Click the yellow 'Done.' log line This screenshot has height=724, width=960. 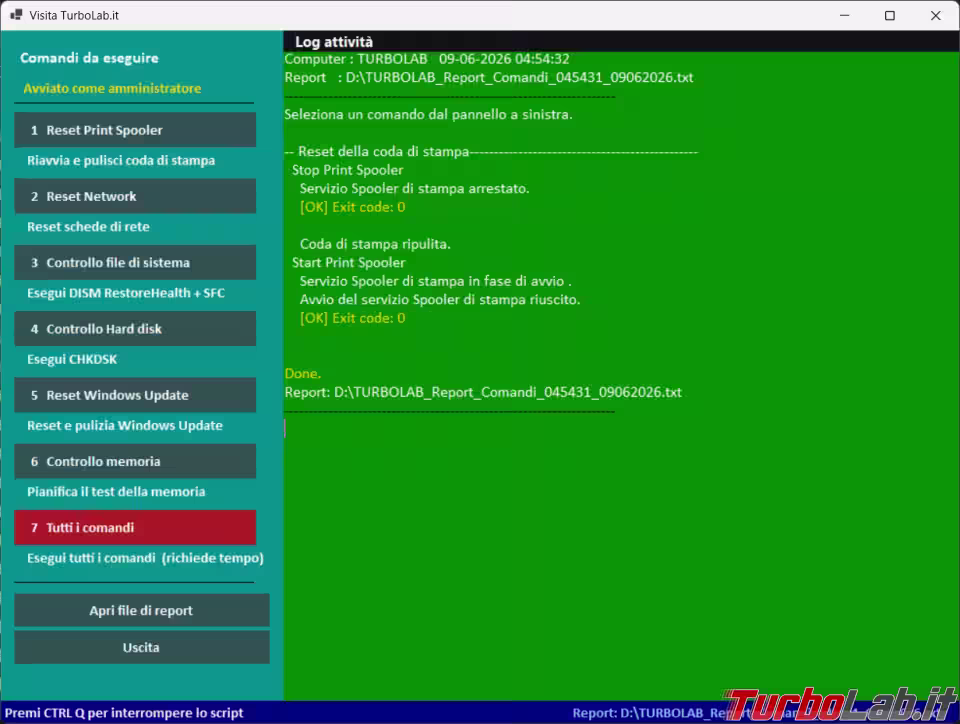[302, 373]
